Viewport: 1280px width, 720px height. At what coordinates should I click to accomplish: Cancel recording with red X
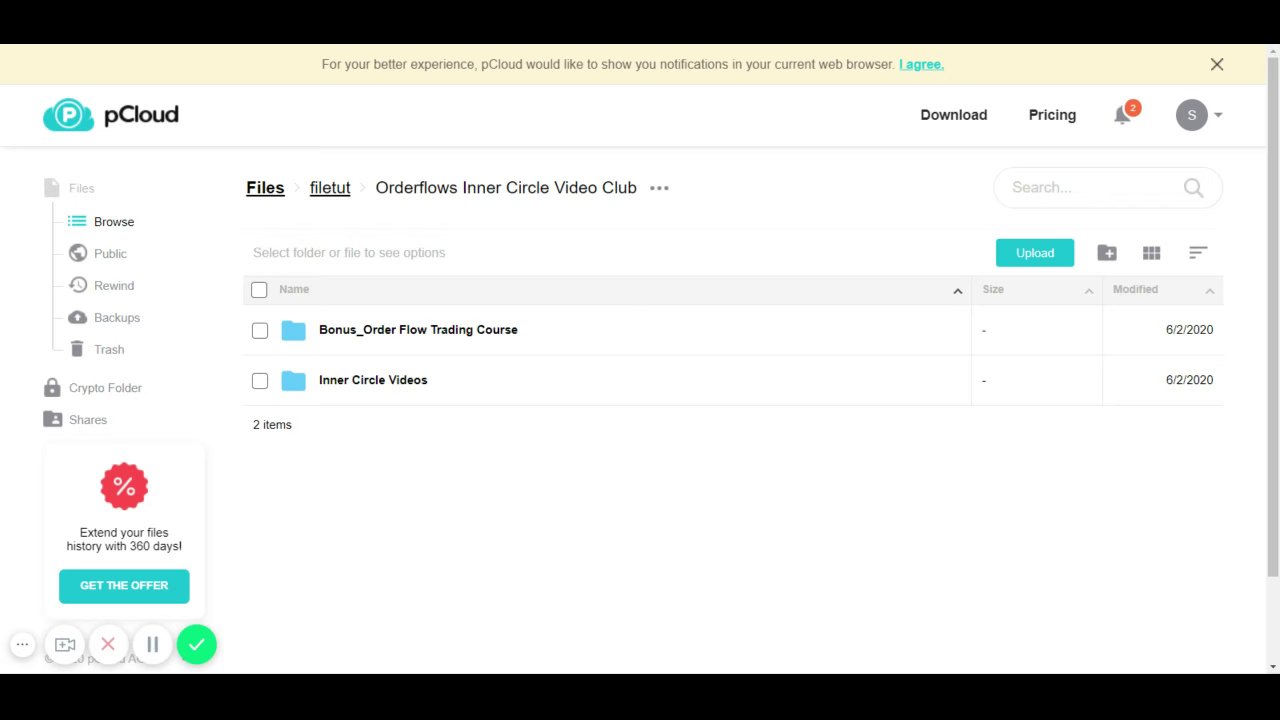click(x=108, y=645)
